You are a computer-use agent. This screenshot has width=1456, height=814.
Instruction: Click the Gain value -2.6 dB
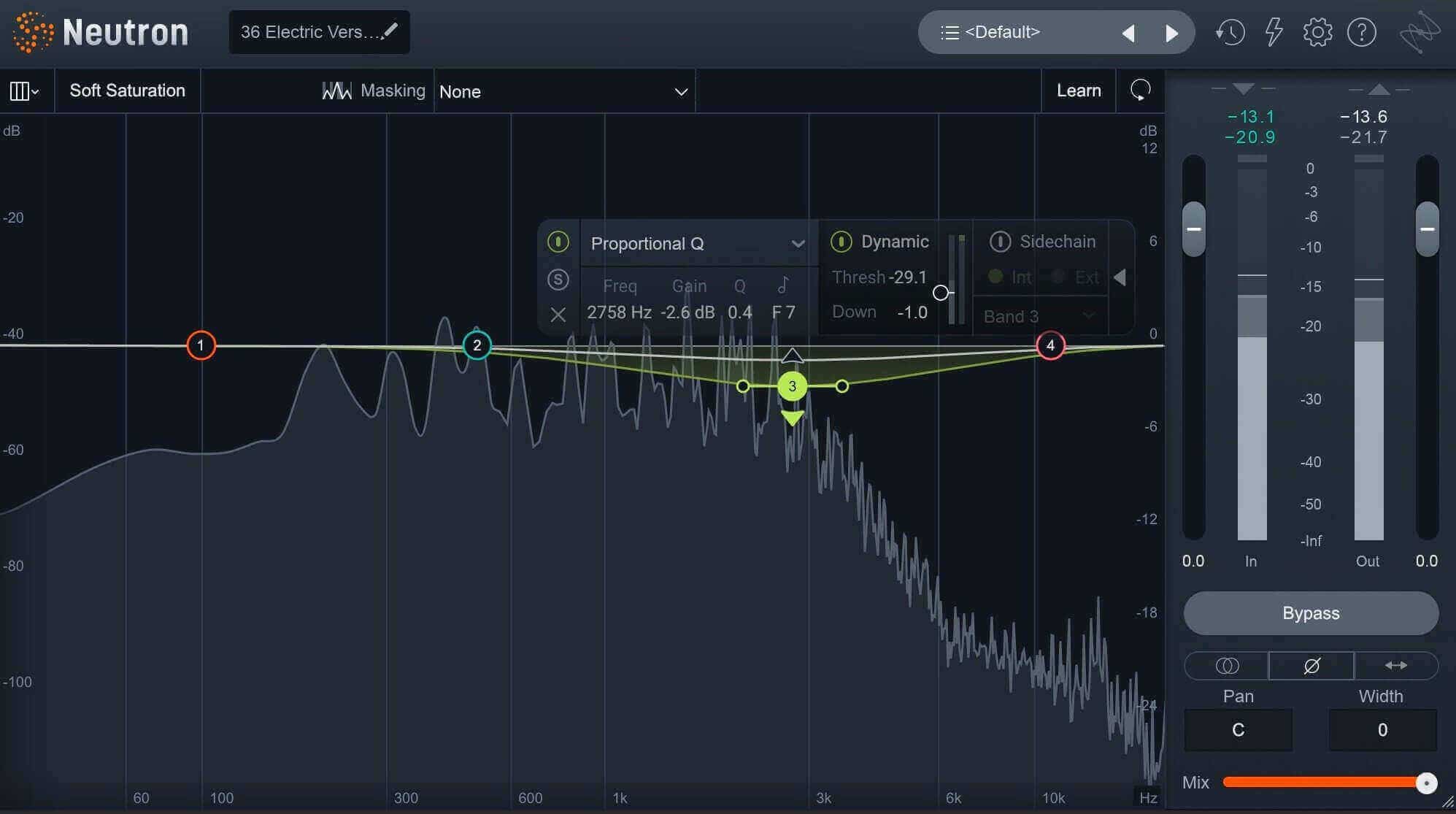(687, 312)
